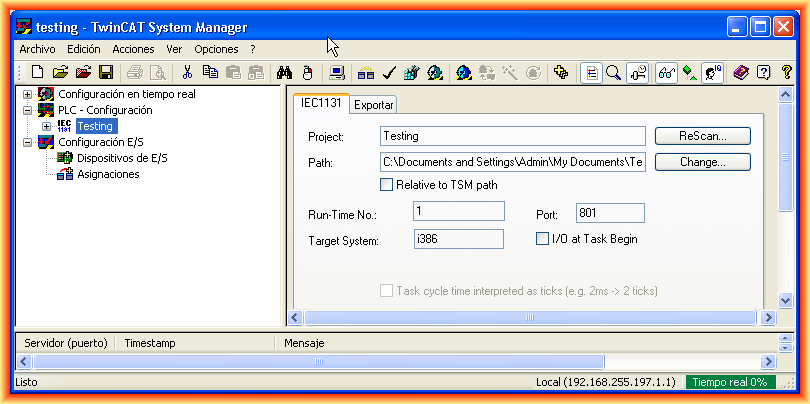Click the choose target system computer icon

338,72
